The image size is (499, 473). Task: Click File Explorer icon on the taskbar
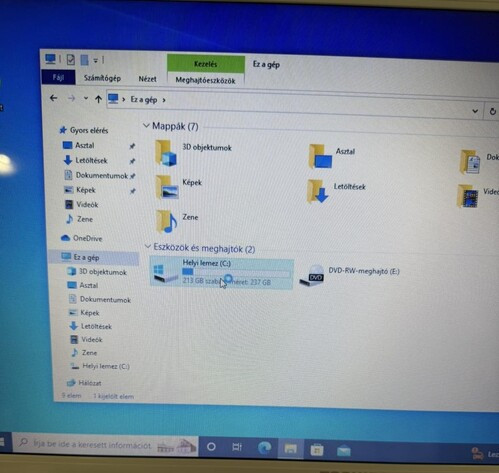click(x=291, y=449)
